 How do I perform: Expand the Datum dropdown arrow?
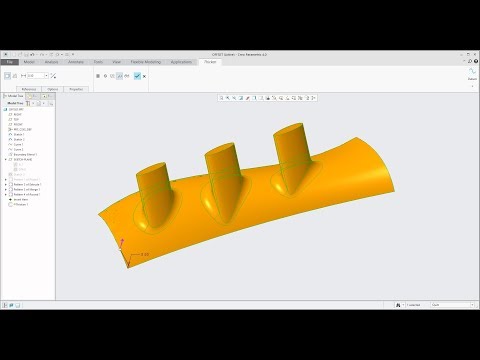[472, 86]
